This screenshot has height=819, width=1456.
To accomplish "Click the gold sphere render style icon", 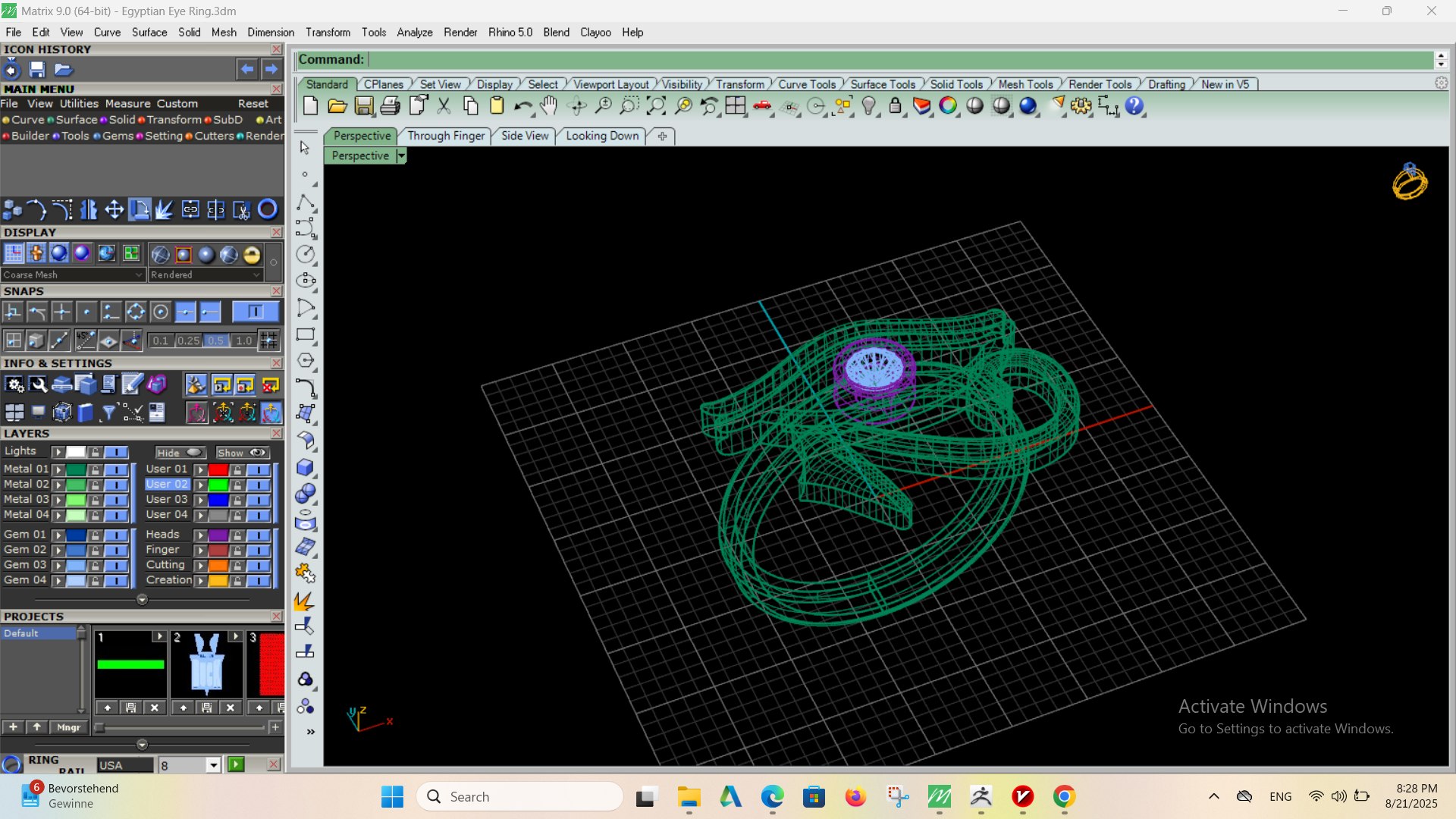I will coord(252,254).
